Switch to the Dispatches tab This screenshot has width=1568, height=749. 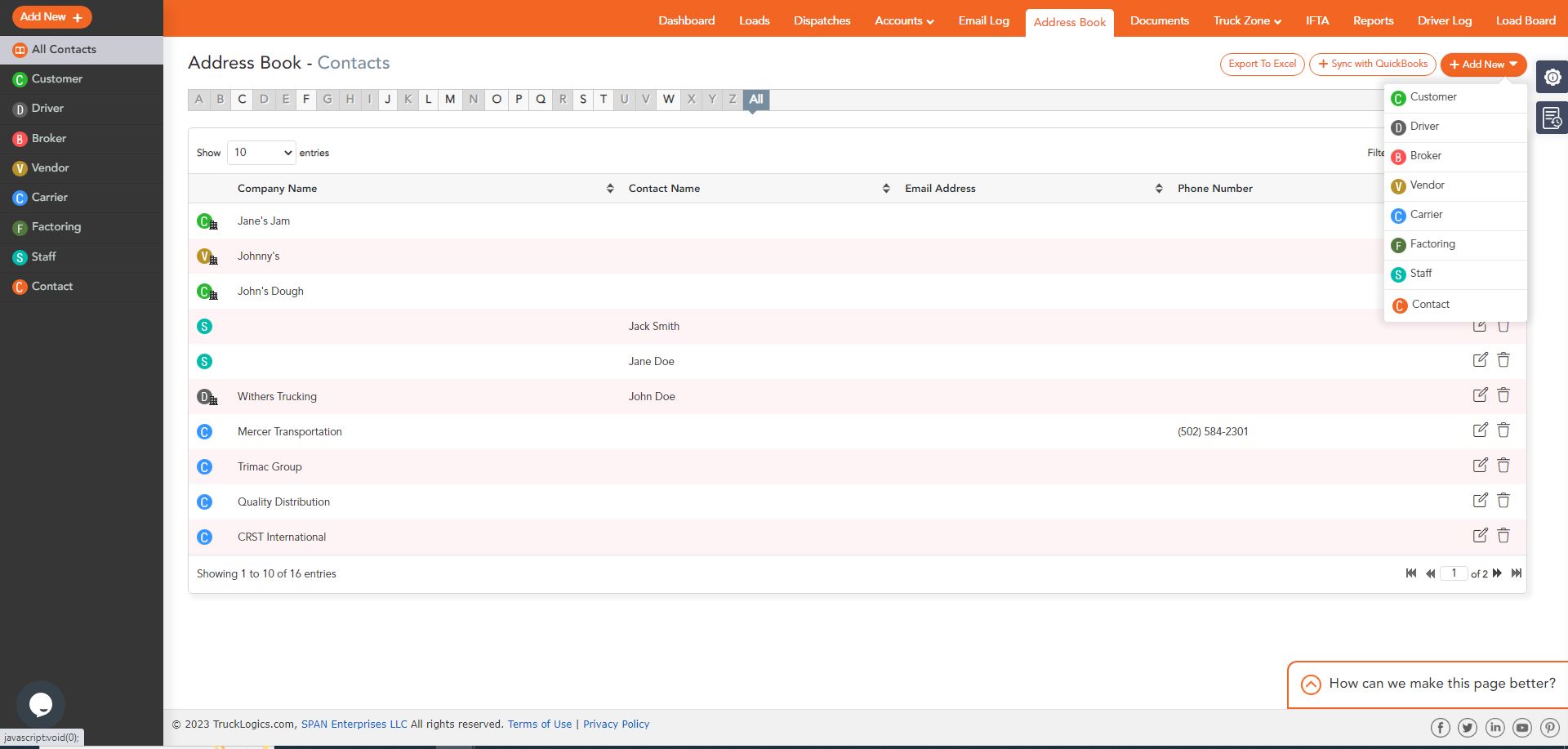[822, 20]
